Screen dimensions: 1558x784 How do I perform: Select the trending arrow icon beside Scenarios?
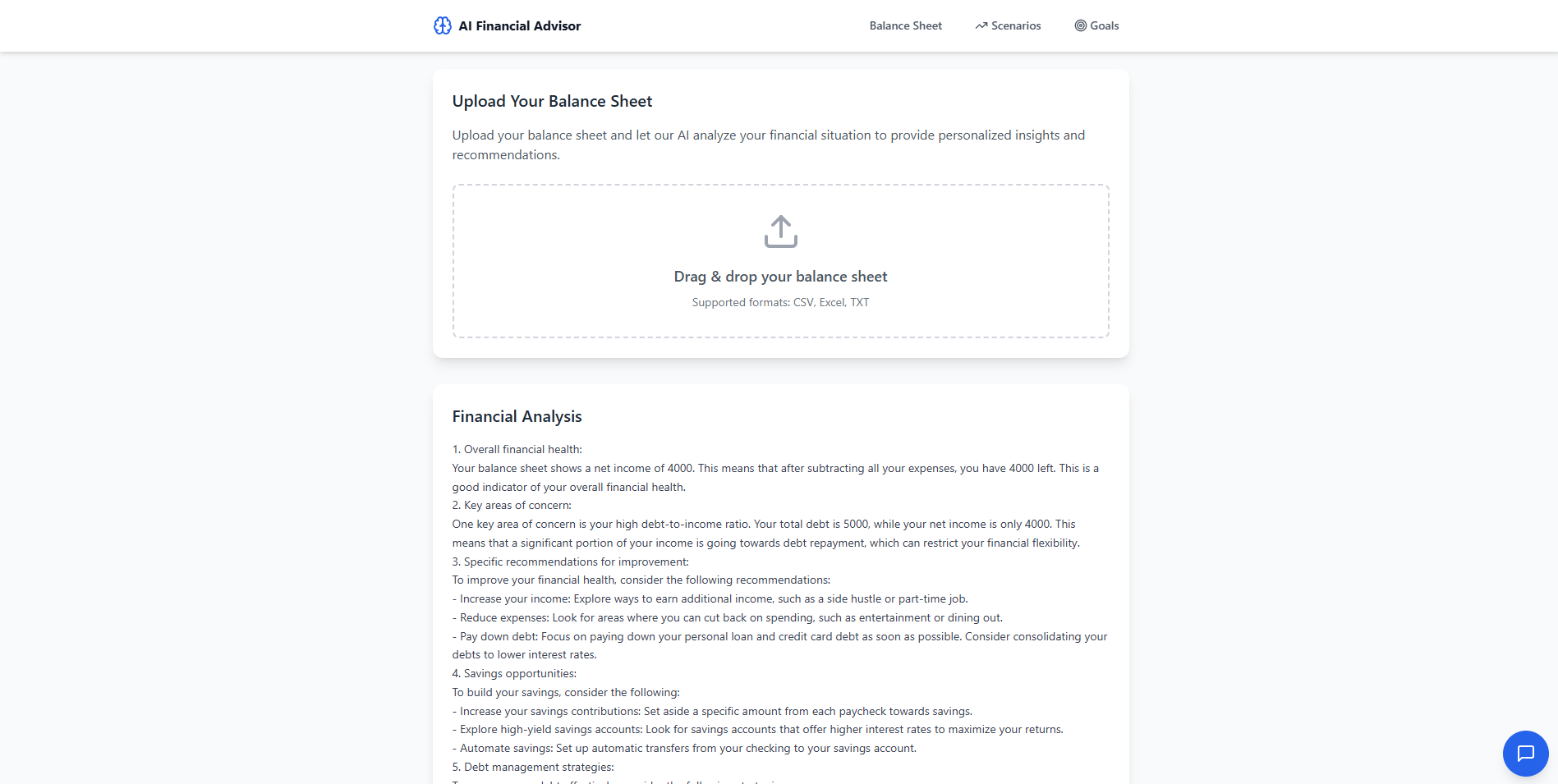[981, 25]
